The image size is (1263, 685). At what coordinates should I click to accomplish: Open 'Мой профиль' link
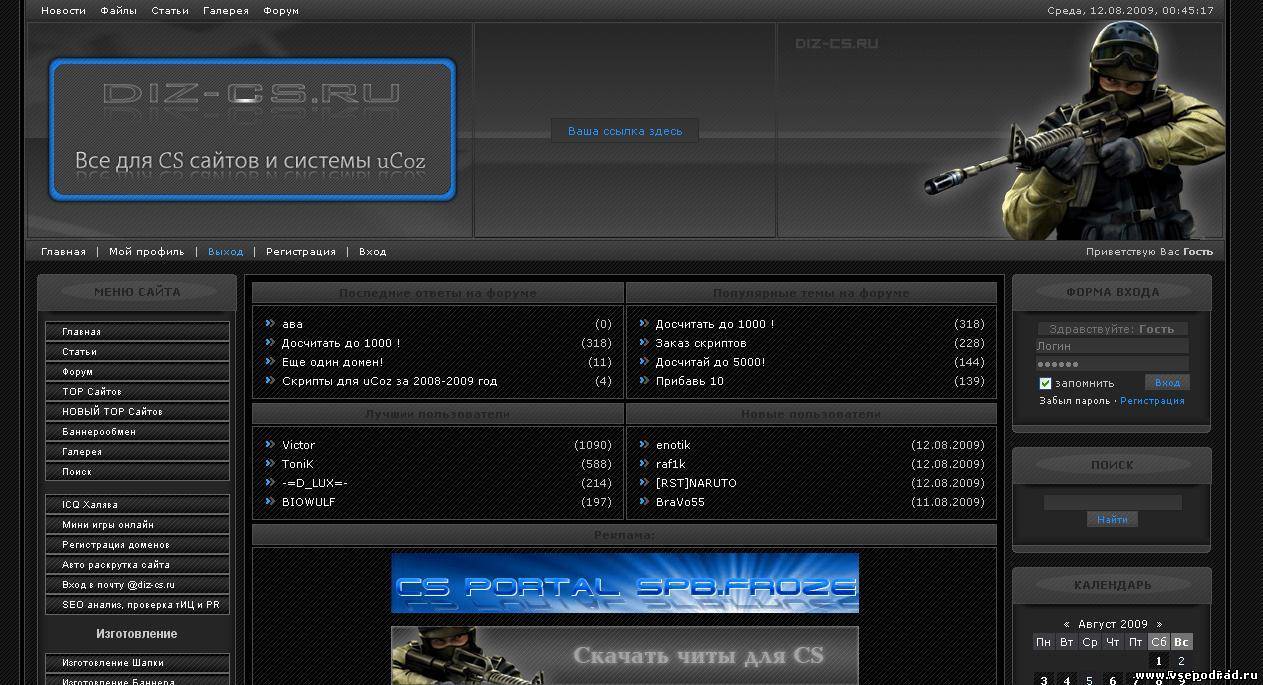point(147,252)
